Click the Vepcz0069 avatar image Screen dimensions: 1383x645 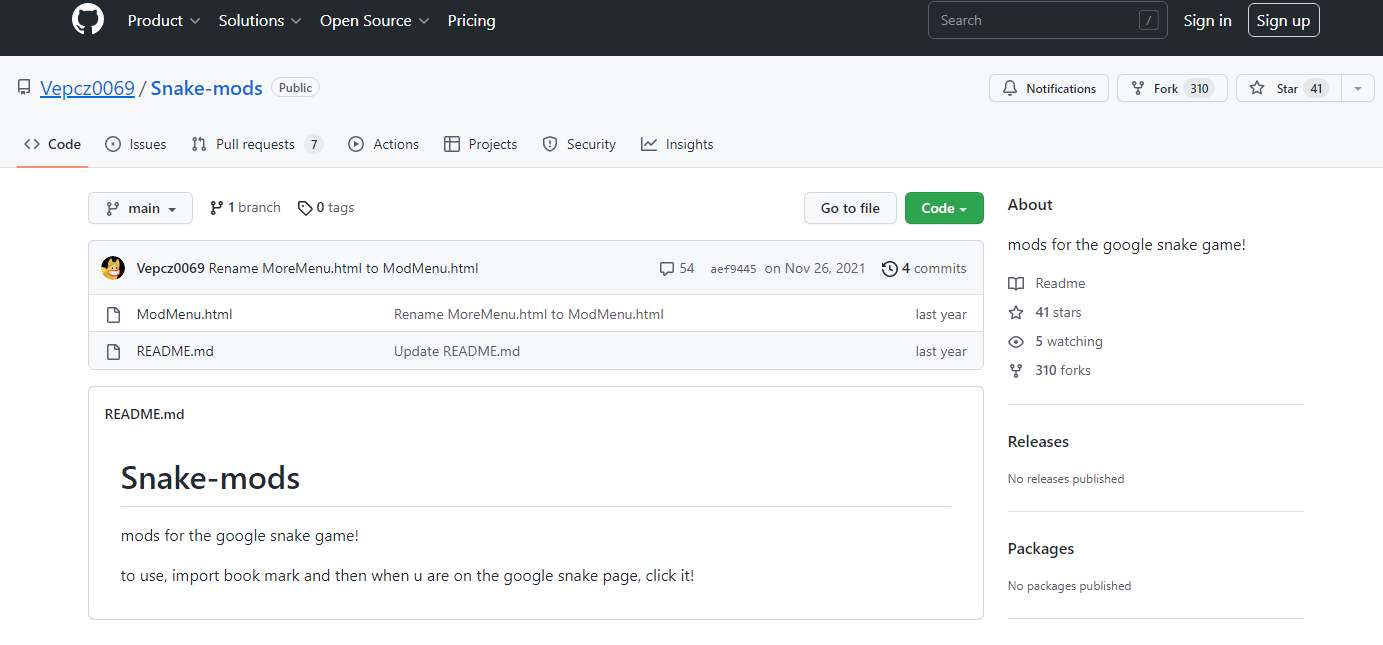tap(113, 268)
